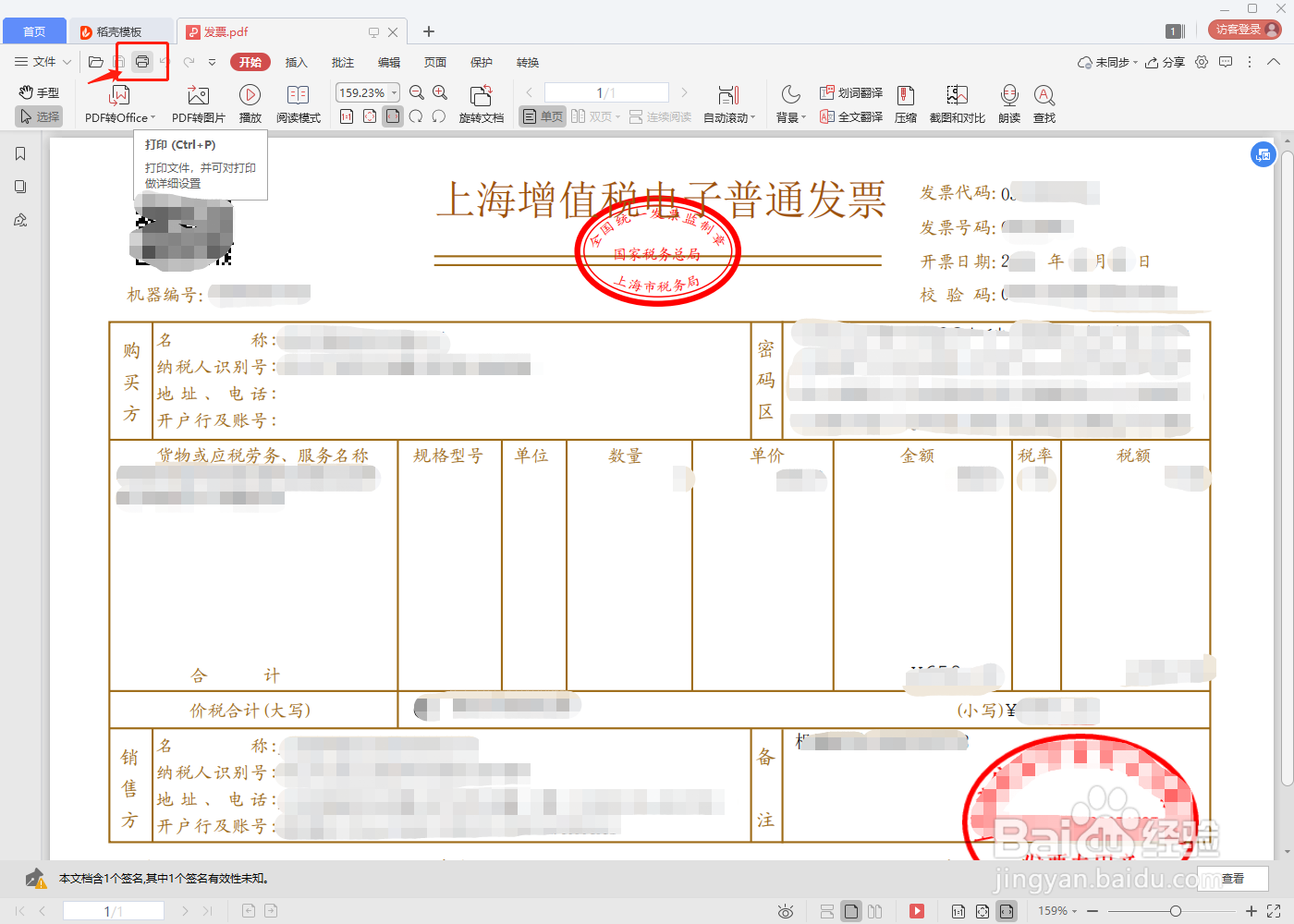Switch to 批注 ribbon tab

coord(343,62)
